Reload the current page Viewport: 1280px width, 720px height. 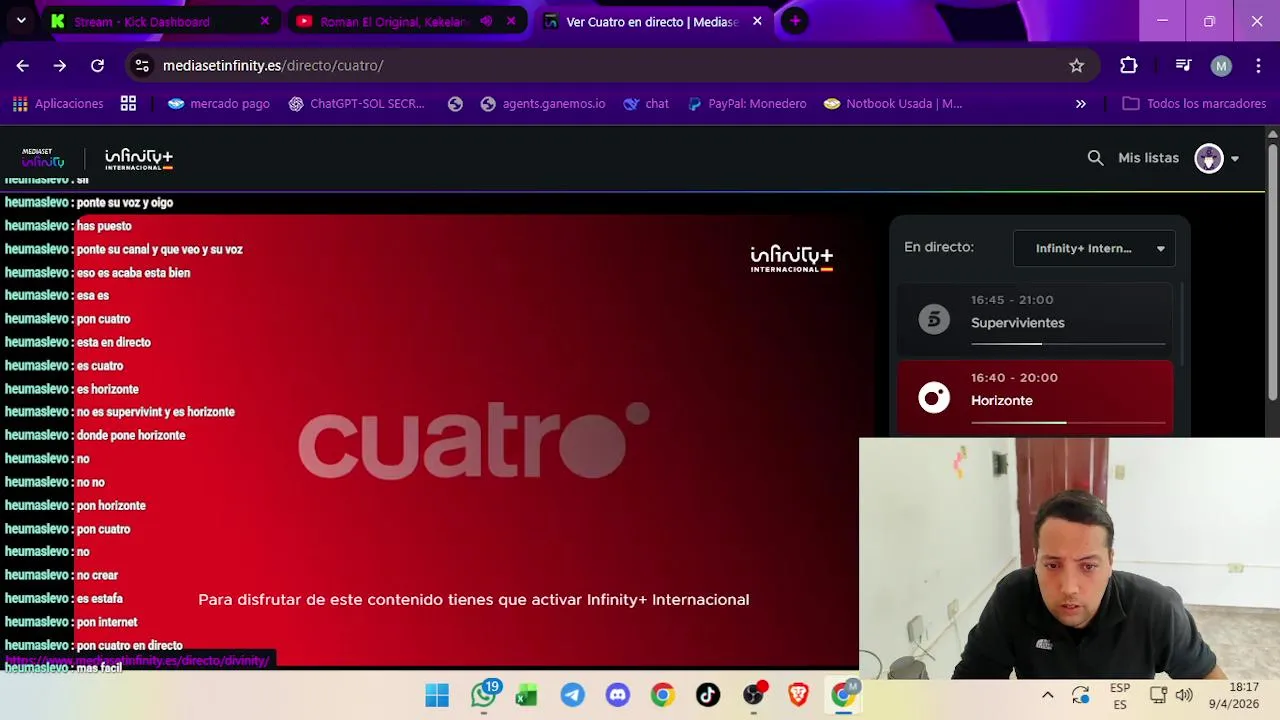(x=97, y=65)
